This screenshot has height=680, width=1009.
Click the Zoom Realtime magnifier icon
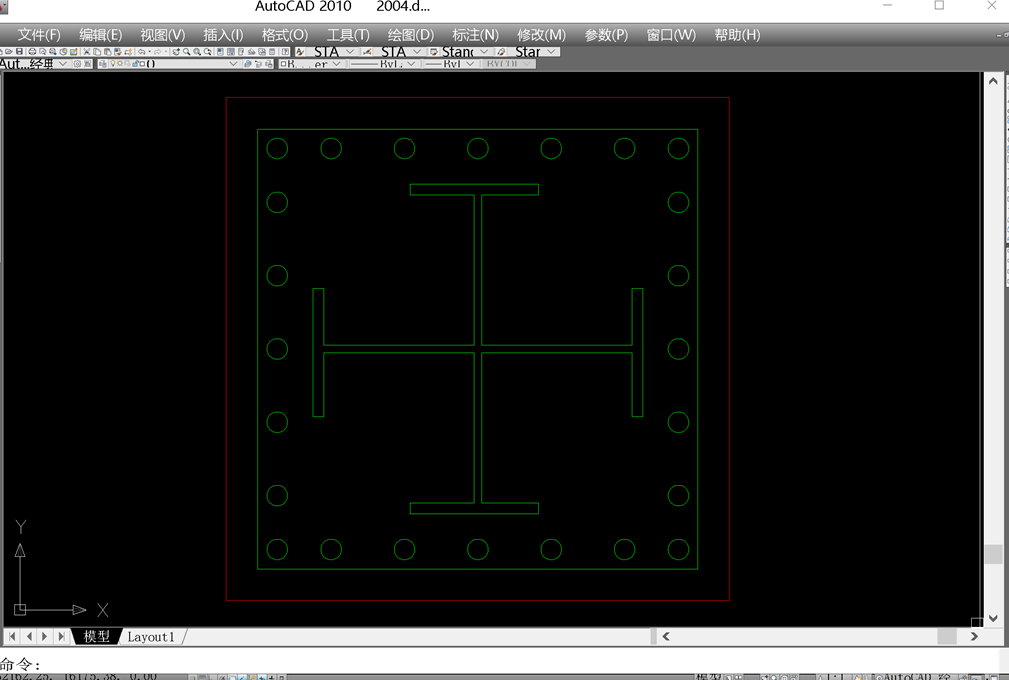coord(187,51)
